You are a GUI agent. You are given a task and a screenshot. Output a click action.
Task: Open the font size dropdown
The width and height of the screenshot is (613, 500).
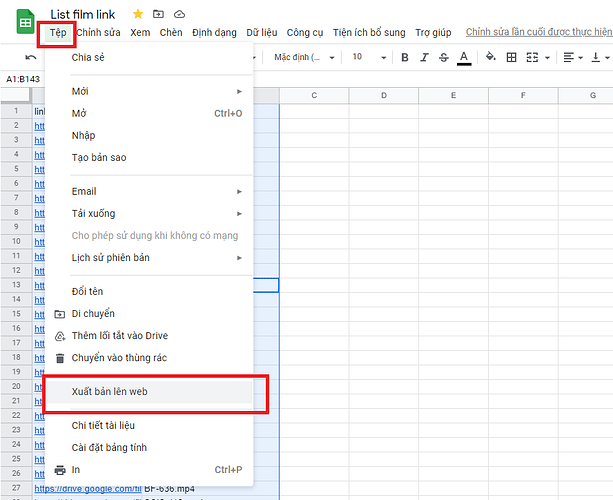tap(367, 57)
